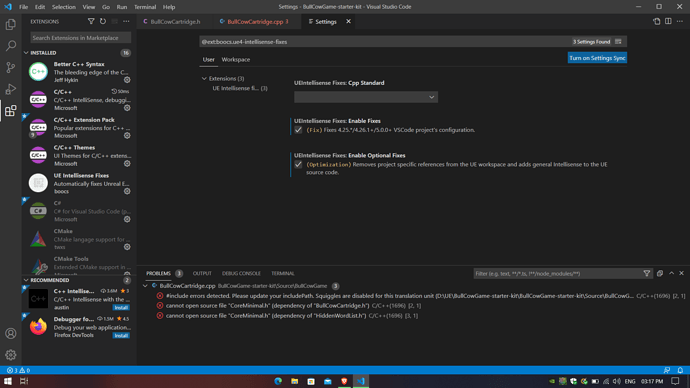
Task: Focus Search Extensions in Marketplace field
Action: [x=81, y=38]
